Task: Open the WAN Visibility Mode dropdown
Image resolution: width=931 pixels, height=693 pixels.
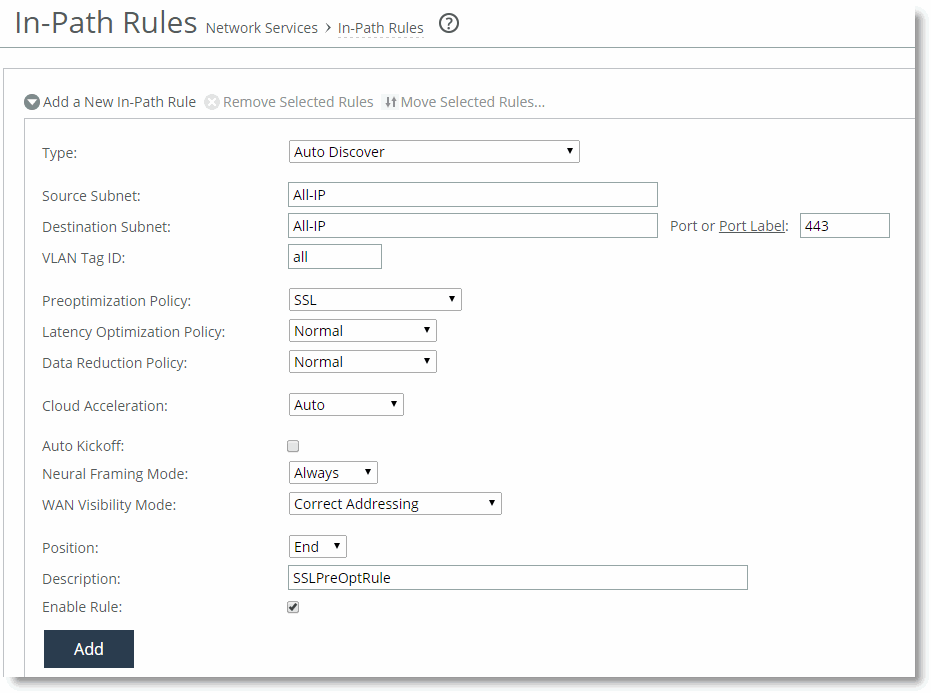Action: point(395,504)
